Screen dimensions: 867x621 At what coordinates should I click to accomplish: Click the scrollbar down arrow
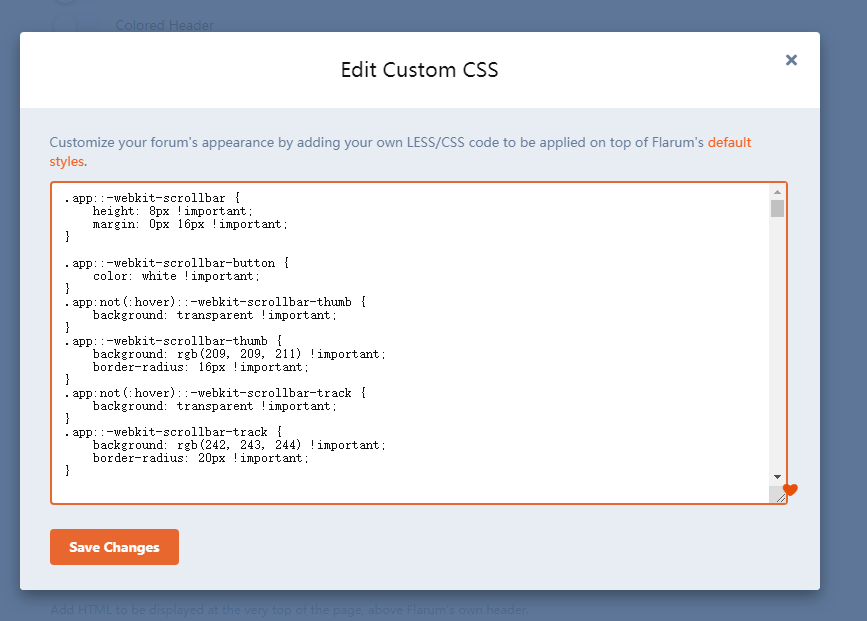coord(777,477)
